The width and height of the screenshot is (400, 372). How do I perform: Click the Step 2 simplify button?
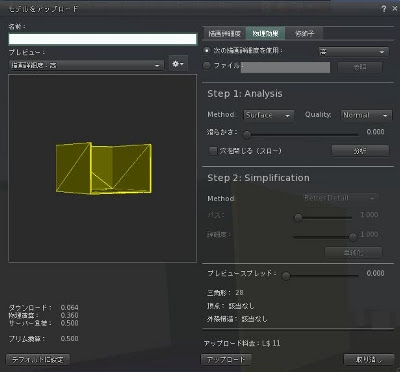(354, 253)
